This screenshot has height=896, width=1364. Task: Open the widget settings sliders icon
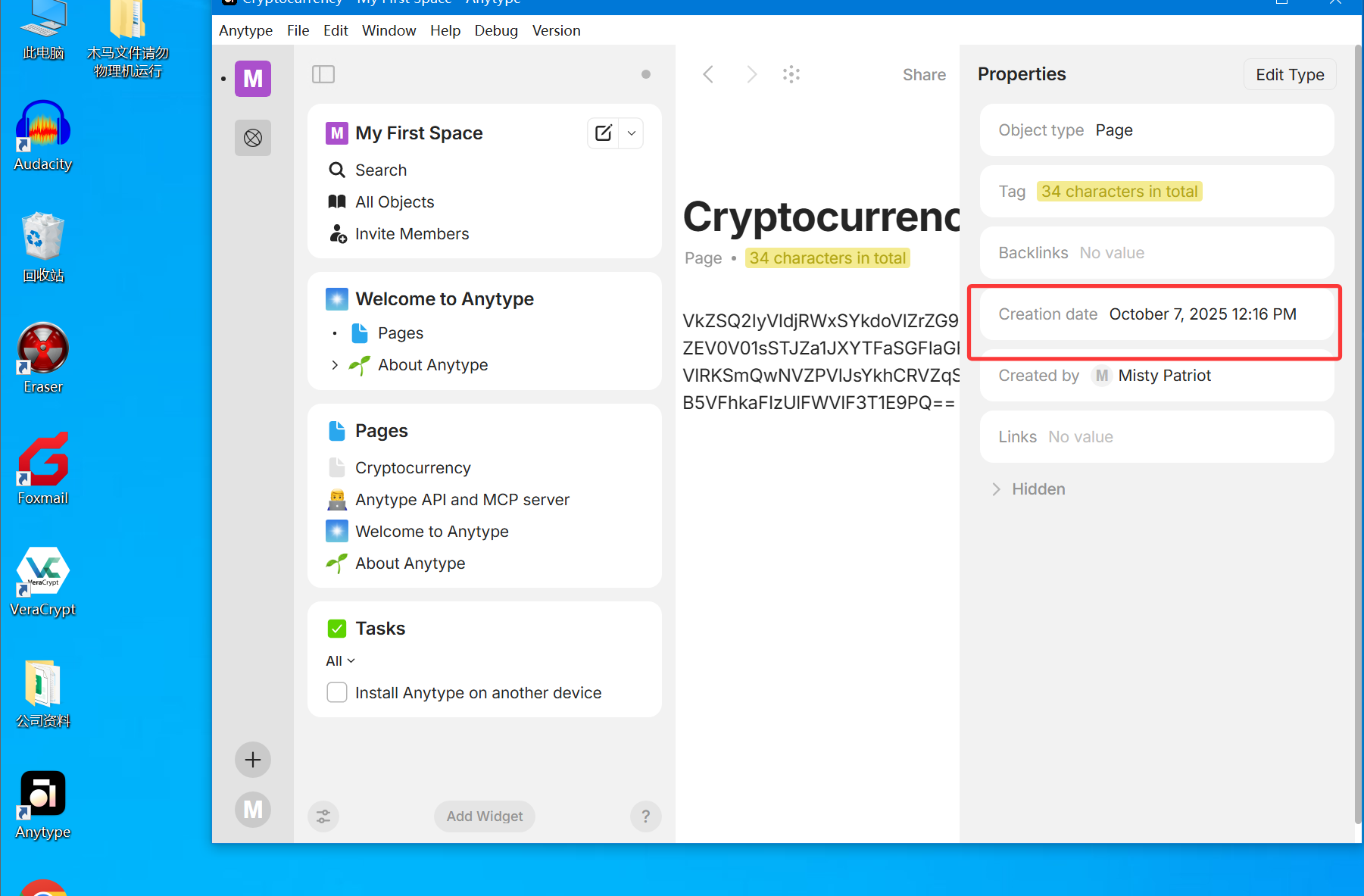click(323, 816)
